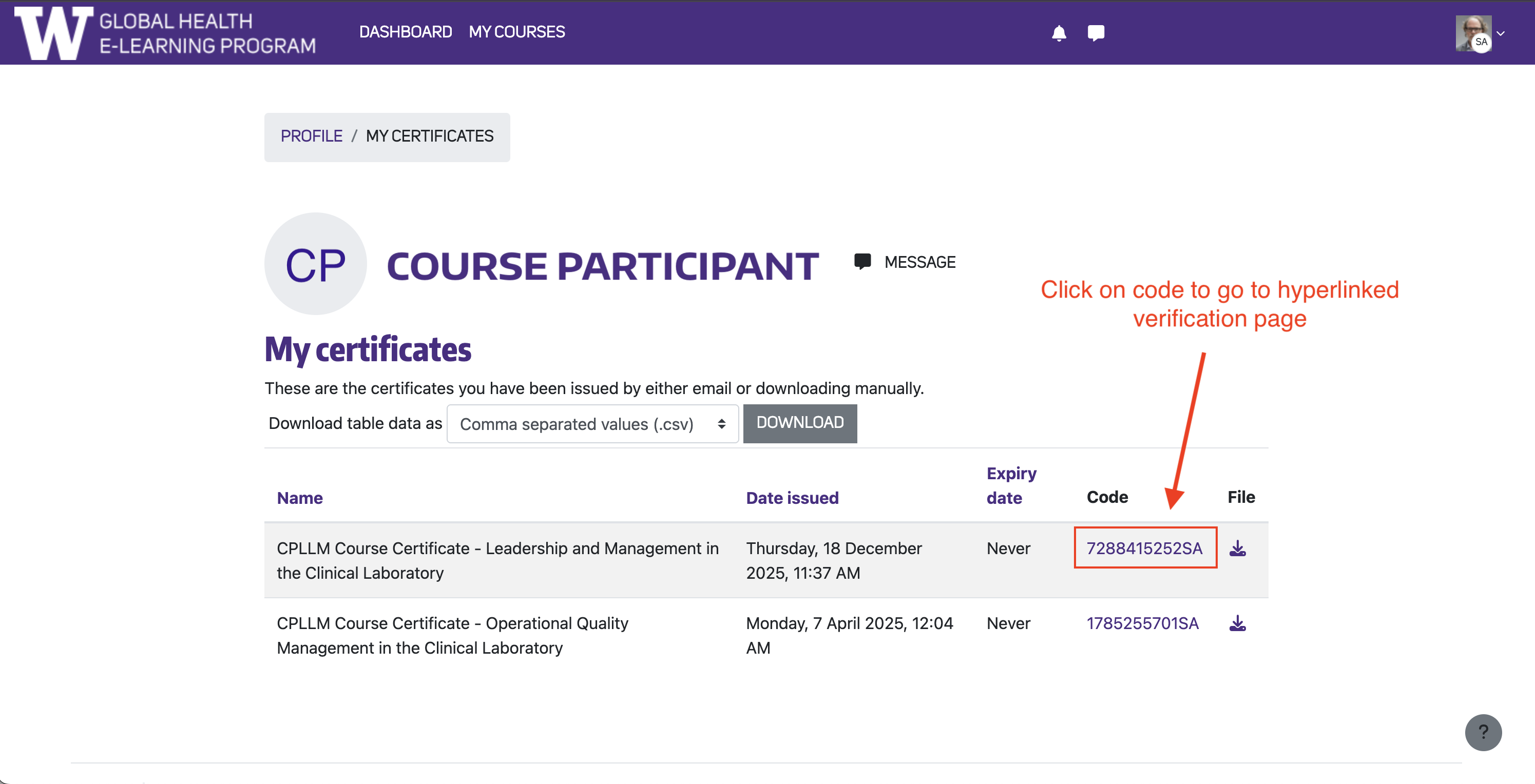The width and height of the screenshot is (1535, 784).
Task: Download the Leadership and Management certificate file
Action: coord(1237,548)
